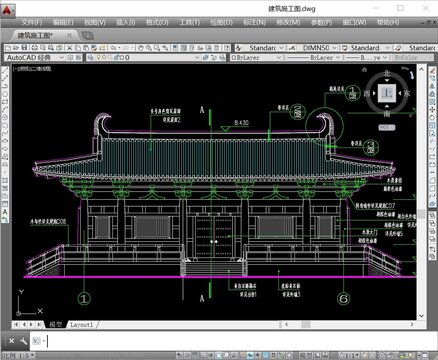Click the horizontal scrollbar thumb

pyautogui.click(x=306, y=324)
